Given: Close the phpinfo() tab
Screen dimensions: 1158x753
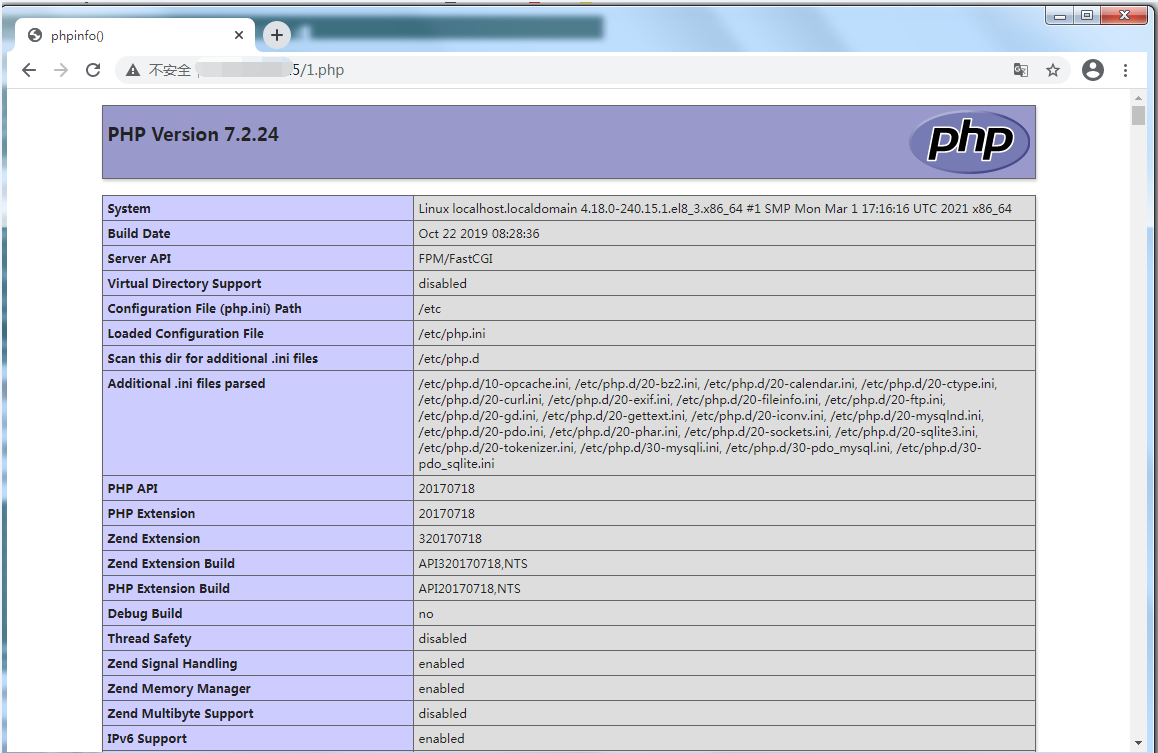Looking at the screenshot, I should coord(239,35).
